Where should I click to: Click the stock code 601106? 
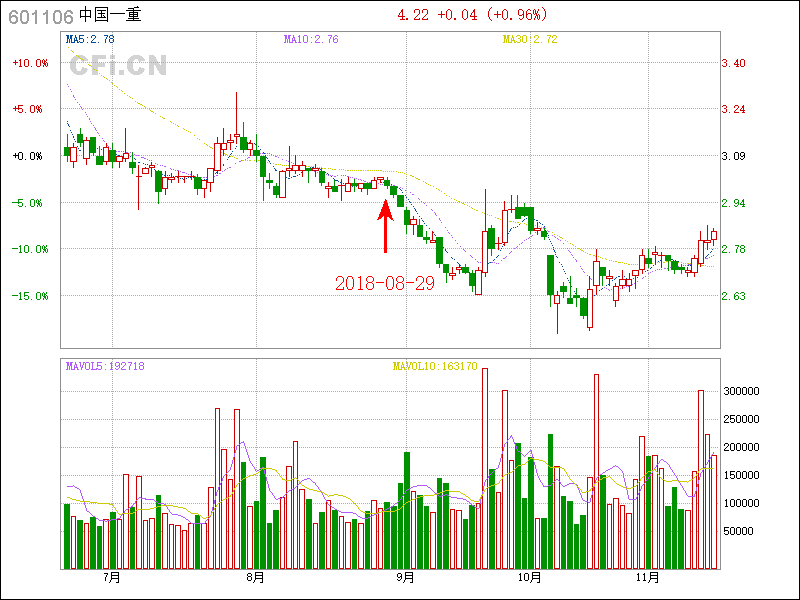coord(41,17)
